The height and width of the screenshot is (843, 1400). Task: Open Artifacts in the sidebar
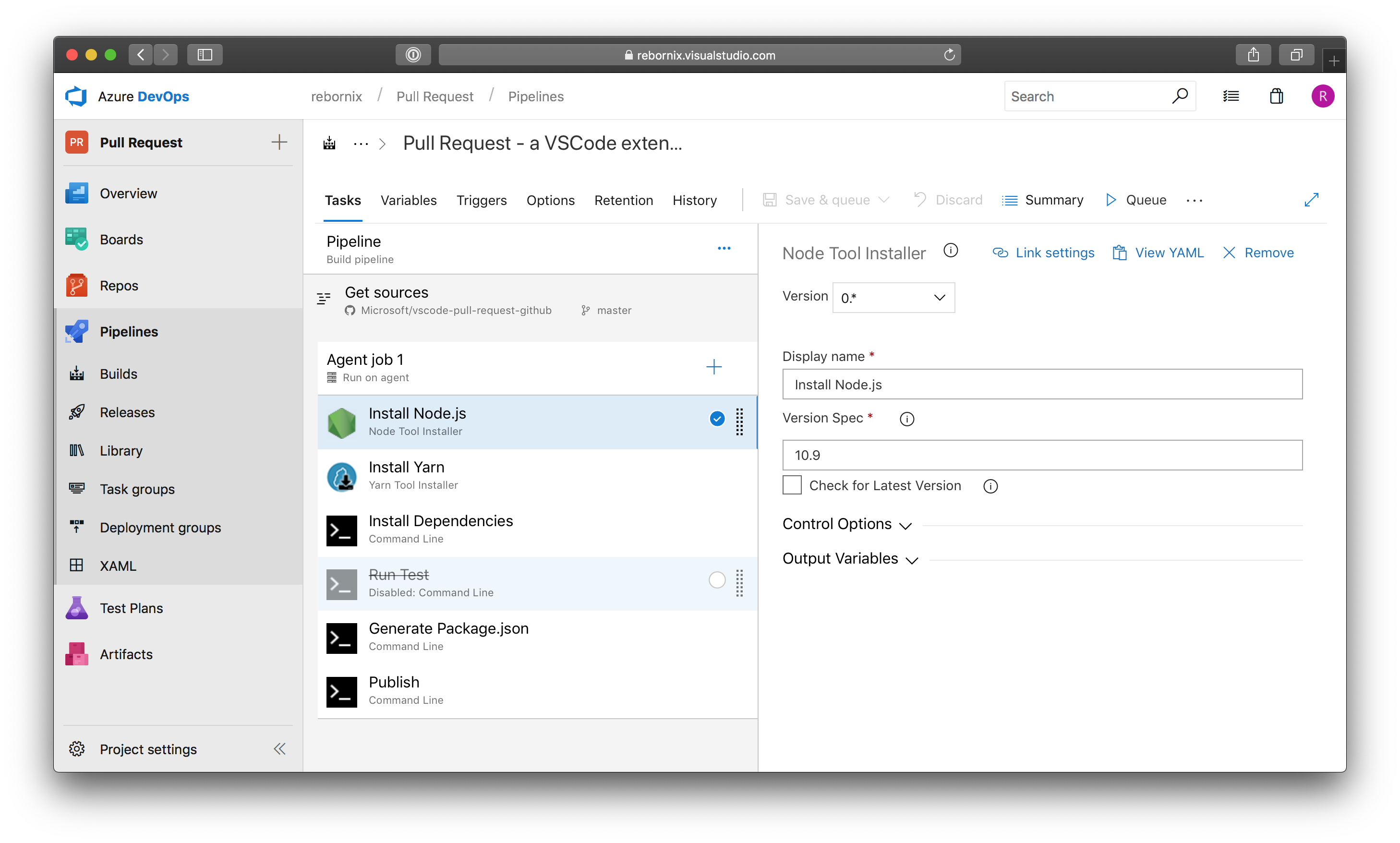pyautogui.click(x=126, y=654)
